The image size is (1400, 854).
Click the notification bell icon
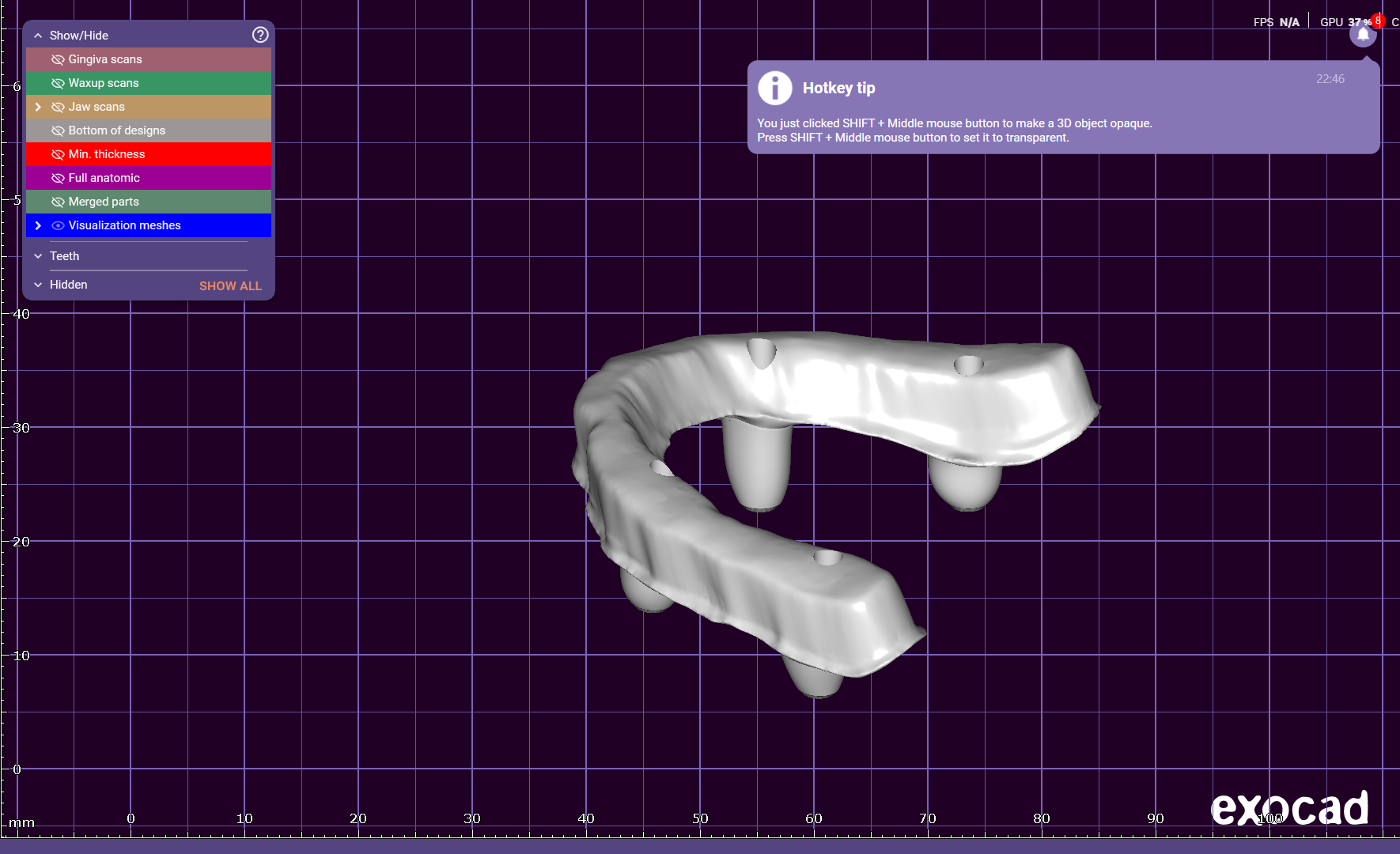coord(1363,34)
